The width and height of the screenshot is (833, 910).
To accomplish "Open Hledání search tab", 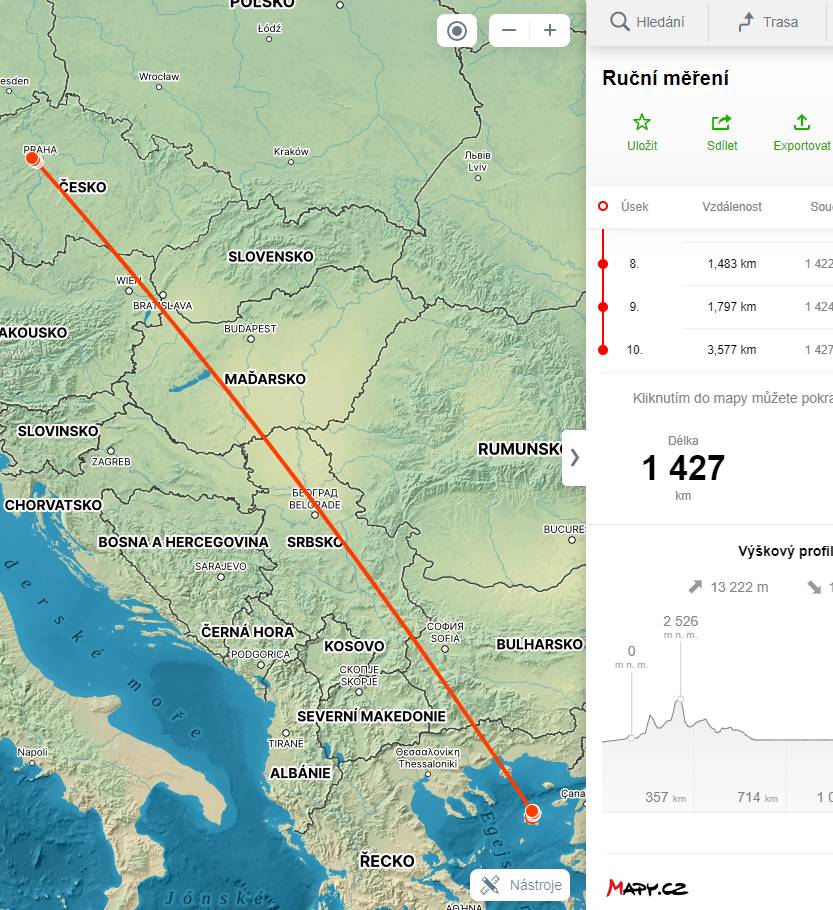I will (647, 22).
